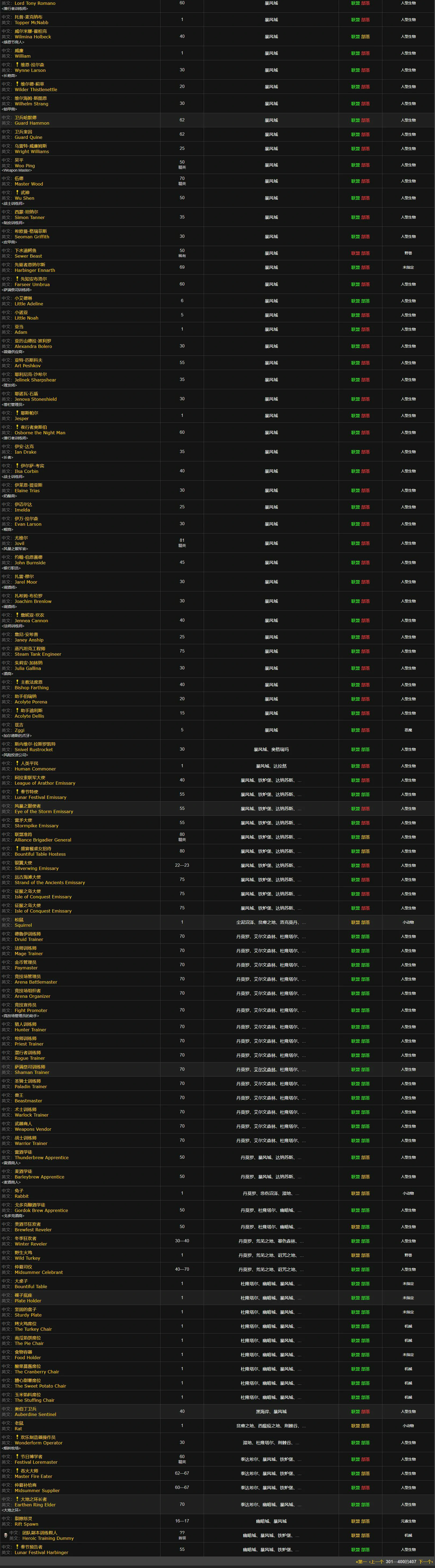Open Topper McNabb NPC link

click(x=31, y=23)
